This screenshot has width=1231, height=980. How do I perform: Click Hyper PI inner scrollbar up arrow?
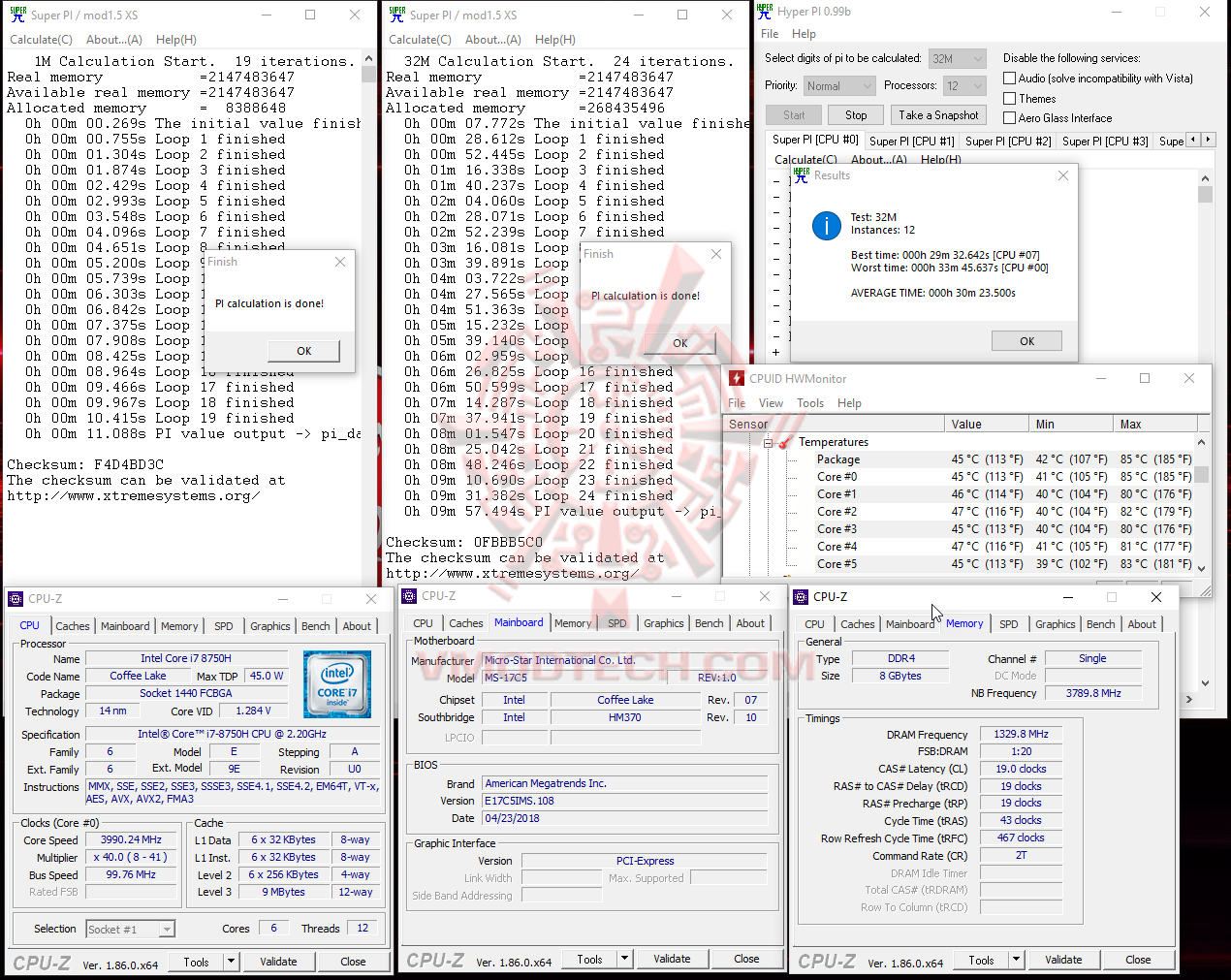(1205, 178)
